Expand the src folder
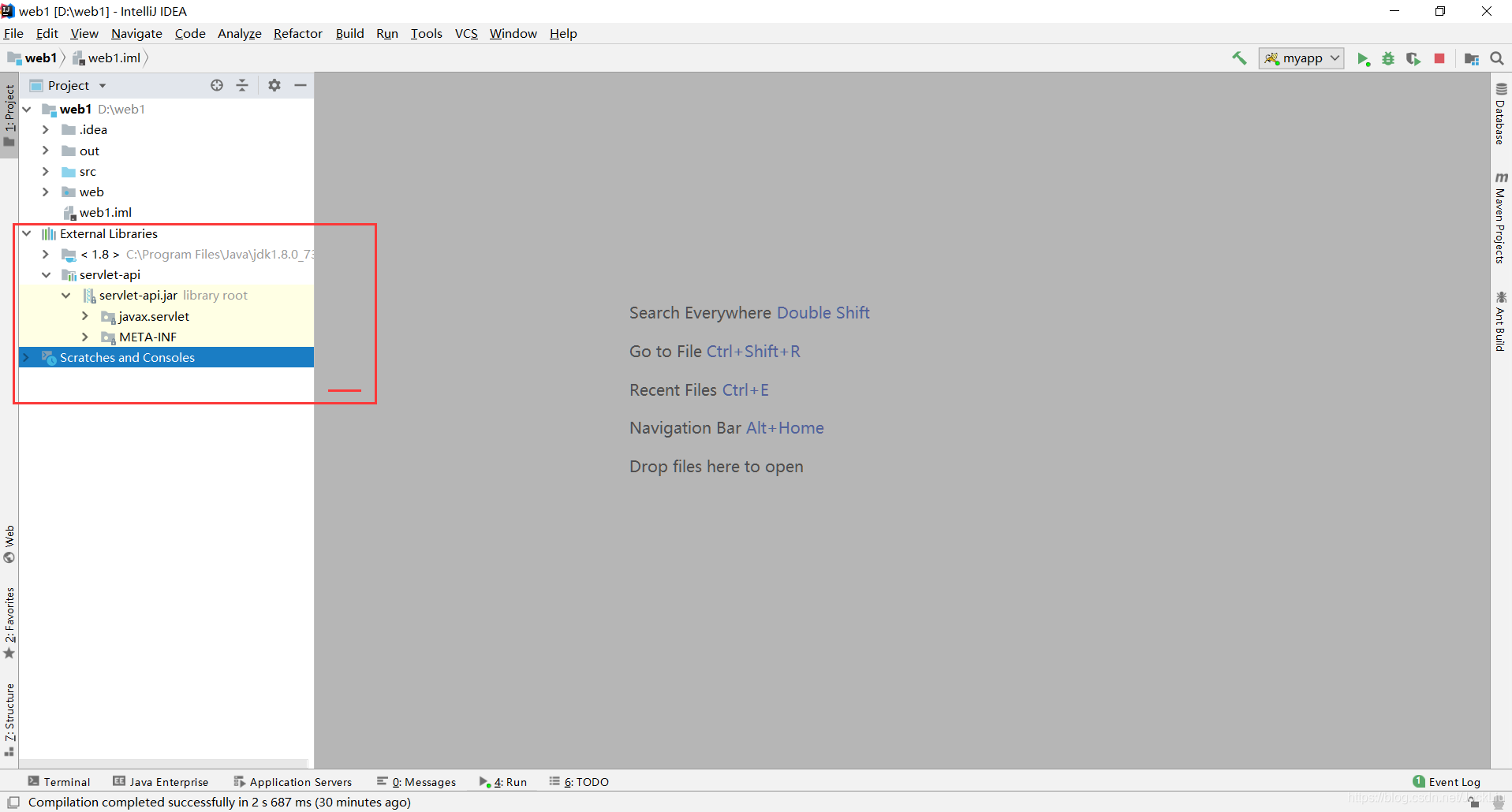This screenshot has height=812, width=1512. (46, 171)
